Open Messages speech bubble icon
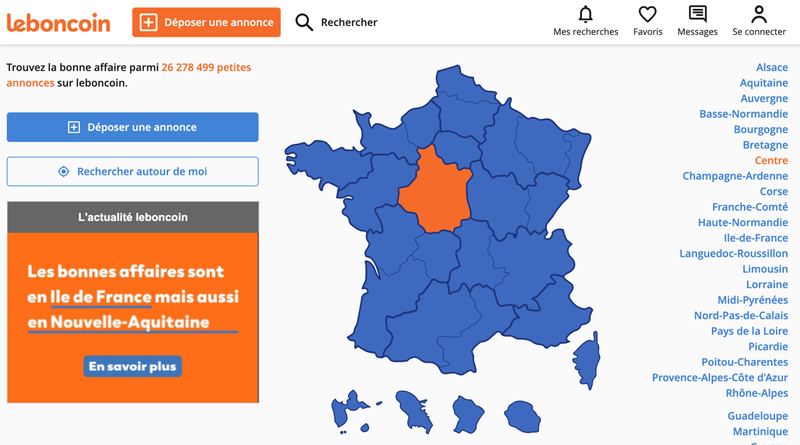This screenshot has height=445, width=800. (x=697, y=14)
